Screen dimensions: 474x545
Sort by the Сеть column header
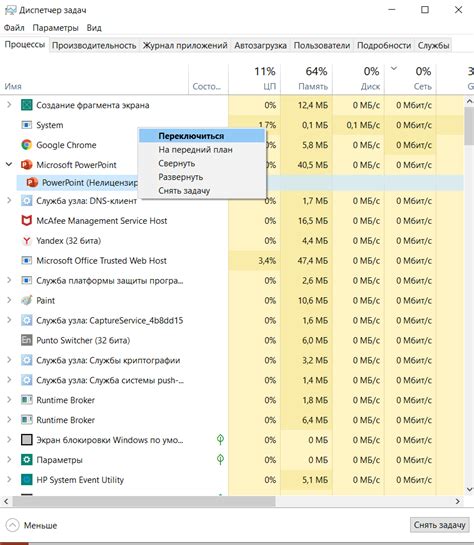(x=410, y=79)
